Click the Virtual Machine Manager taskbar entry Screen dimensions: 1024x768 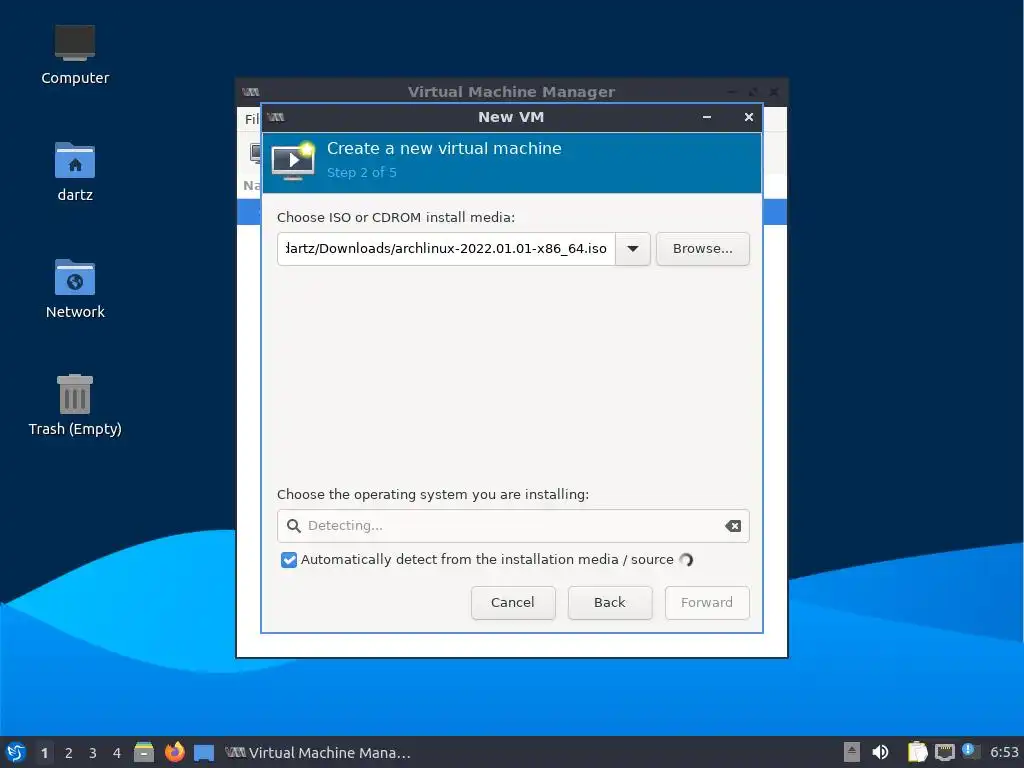point(318,753)
